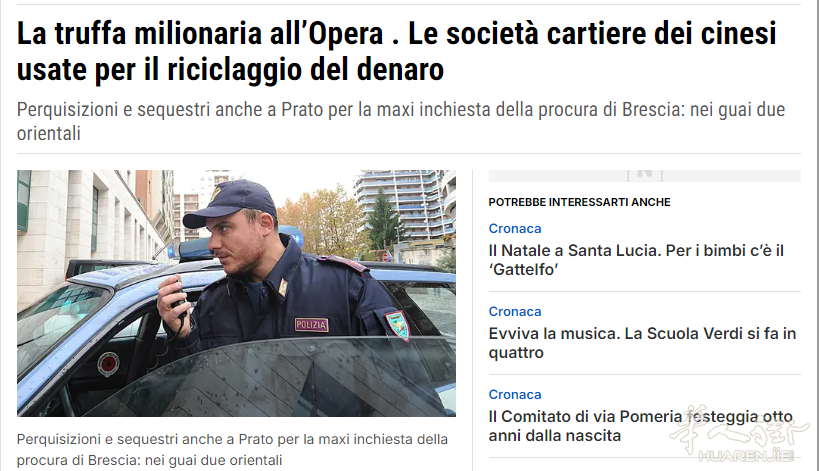Viewport: 819px width, 471px height.
Task: Open 'Il Comitato di via Pomeria' story
Action: 640,426
